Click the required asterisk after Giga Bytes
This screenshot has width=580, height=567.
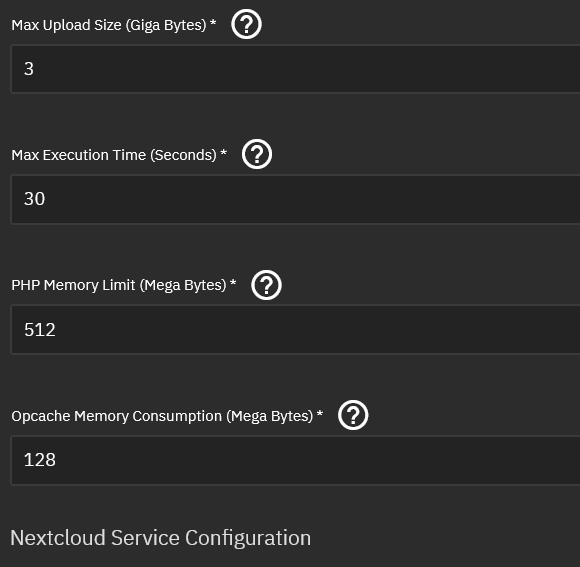213,22
